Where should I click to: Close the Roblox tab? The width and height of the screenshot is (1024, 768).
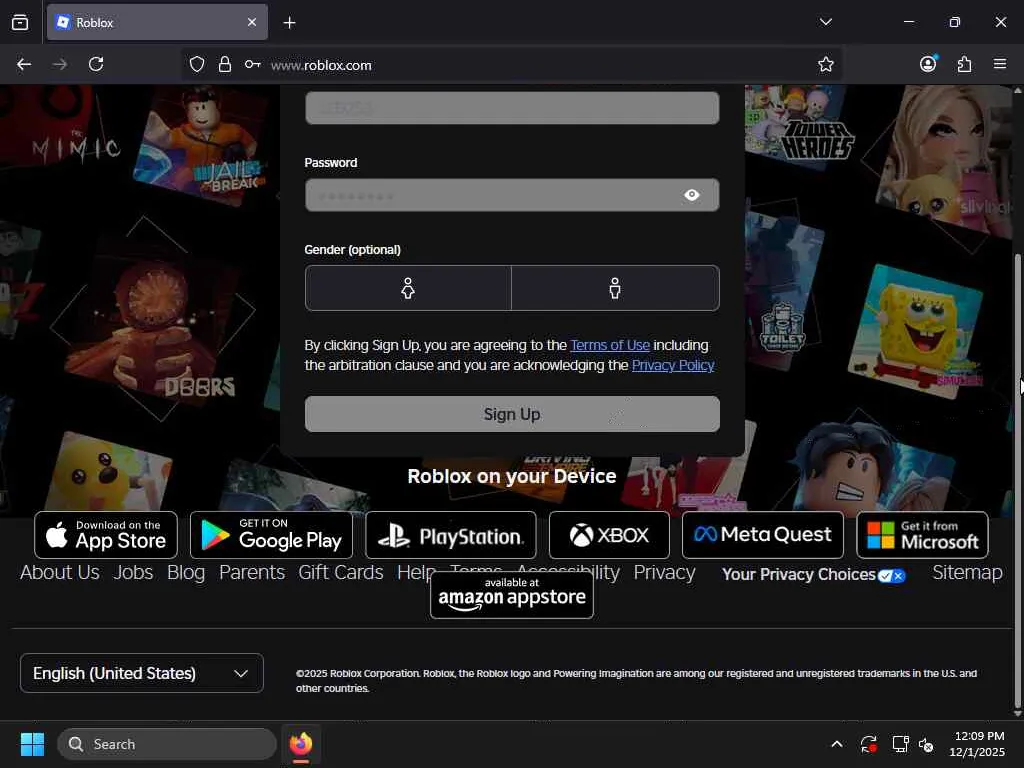coord(252,22)
